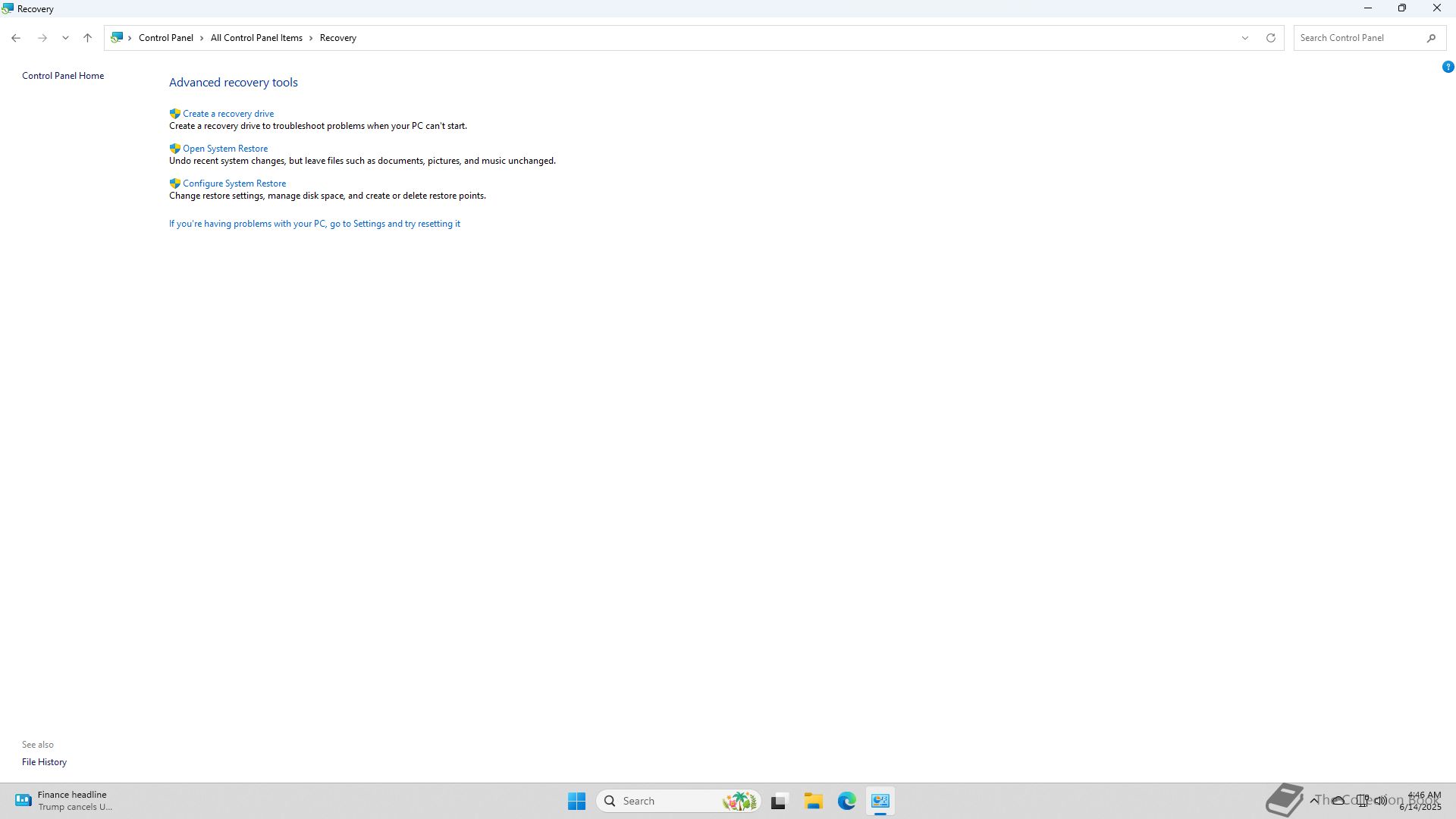Click the Up one level arrow
The image size is (1456, 819).
pyautogui.click(x=87, y=38)
